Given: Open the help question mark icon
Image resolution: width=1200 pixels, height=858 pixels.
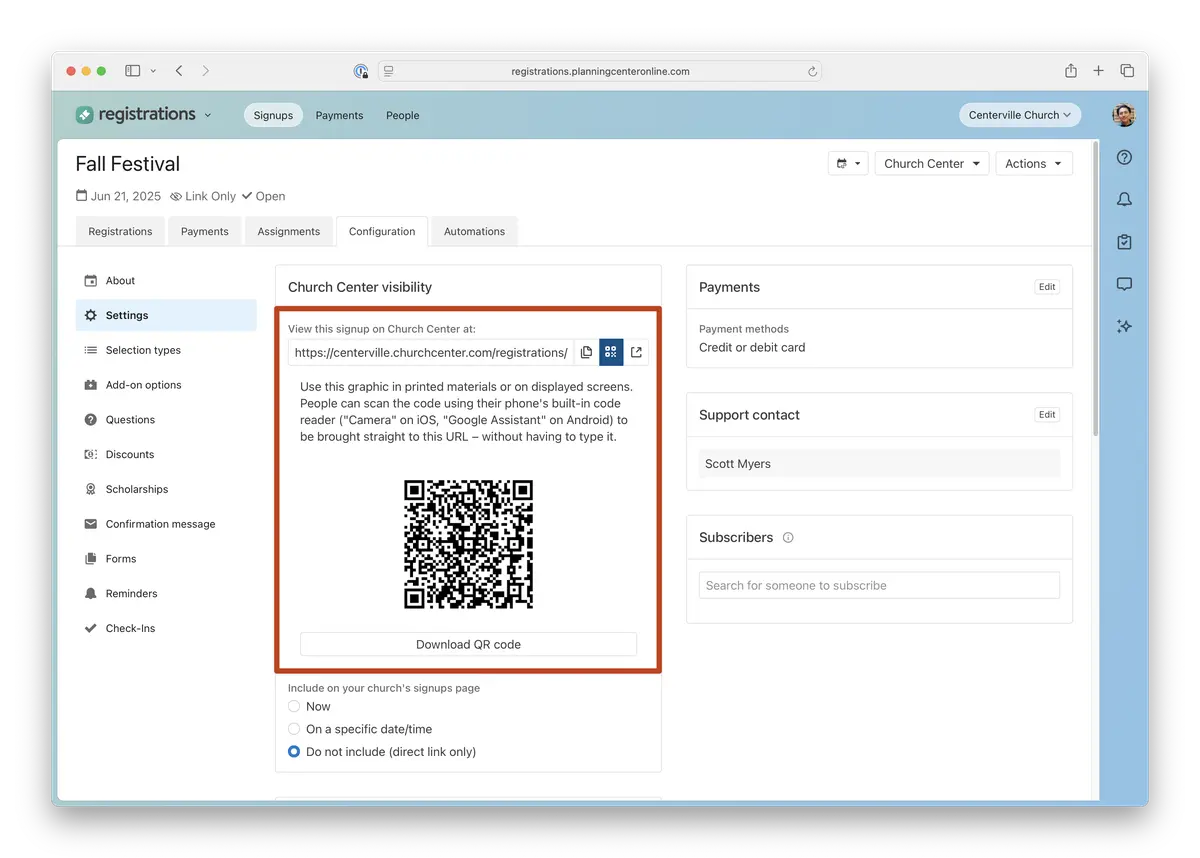Looking at the screenshot, I should pos(1124,158).
